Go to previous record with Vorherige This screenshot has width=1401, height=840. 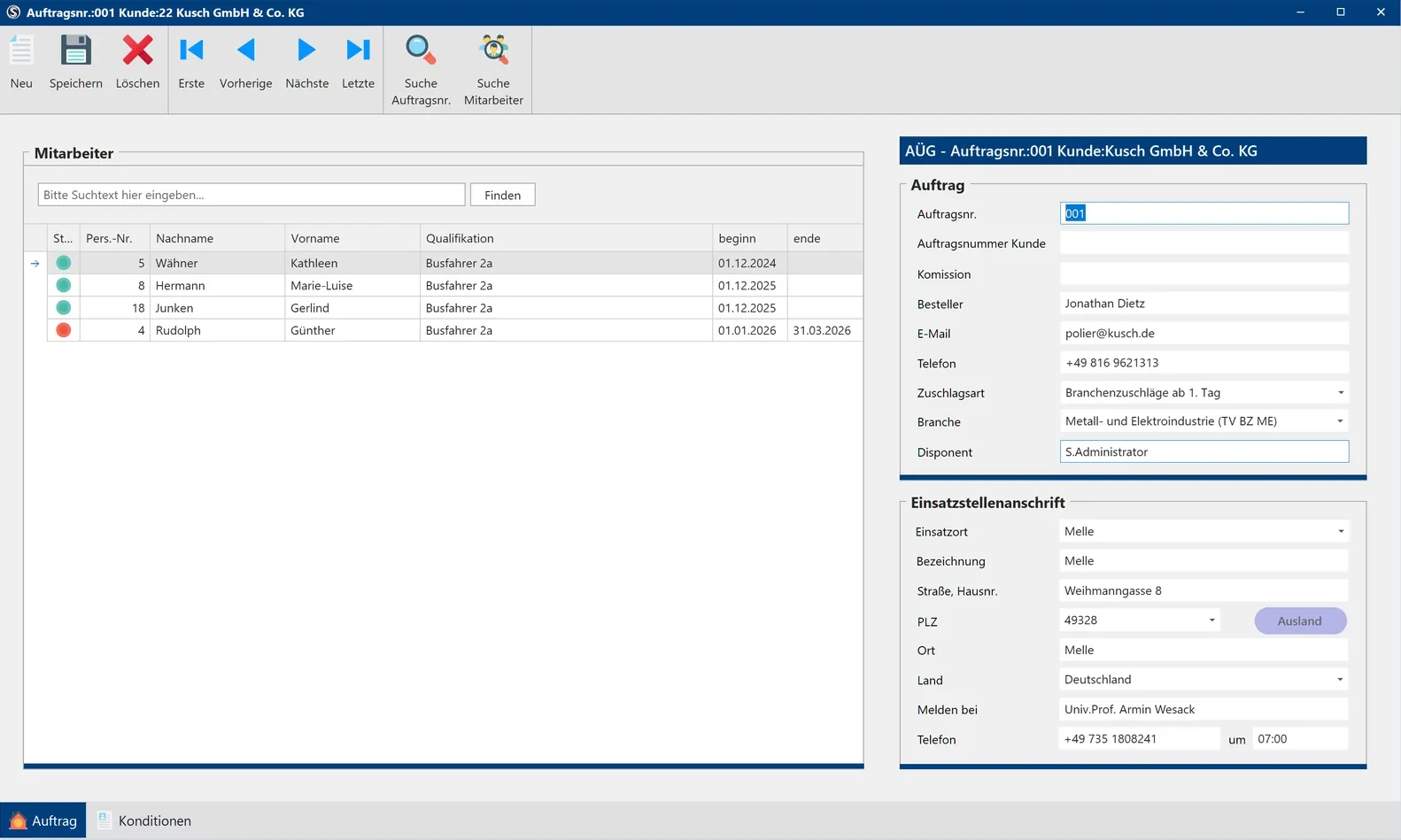(246, 62)
